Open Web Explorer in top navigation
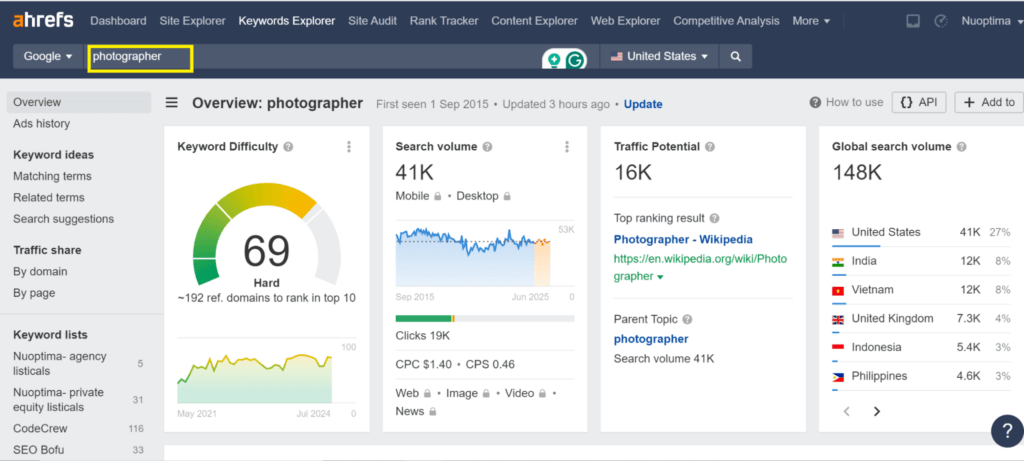This screenshot has width=1024, height=461. click(626, 21)
